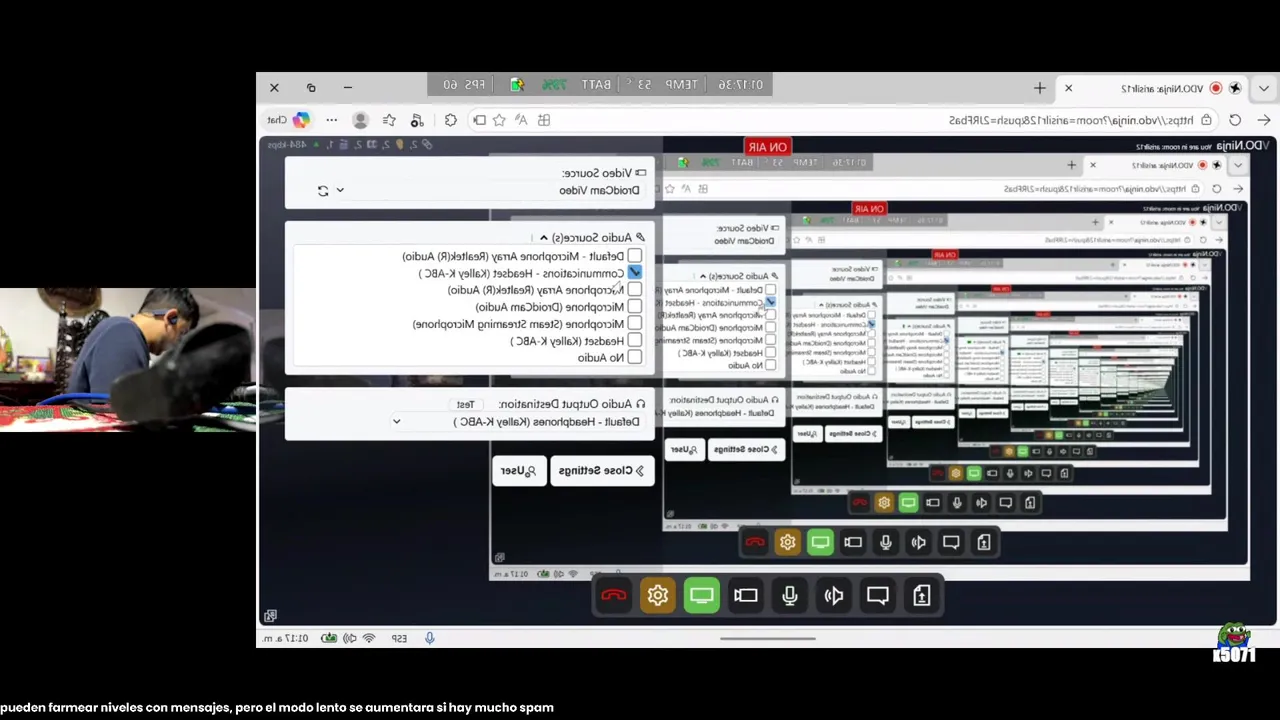Toggle the camera button in the control bar
This screenshot has height=720, width=1280.
coord(745,596)
